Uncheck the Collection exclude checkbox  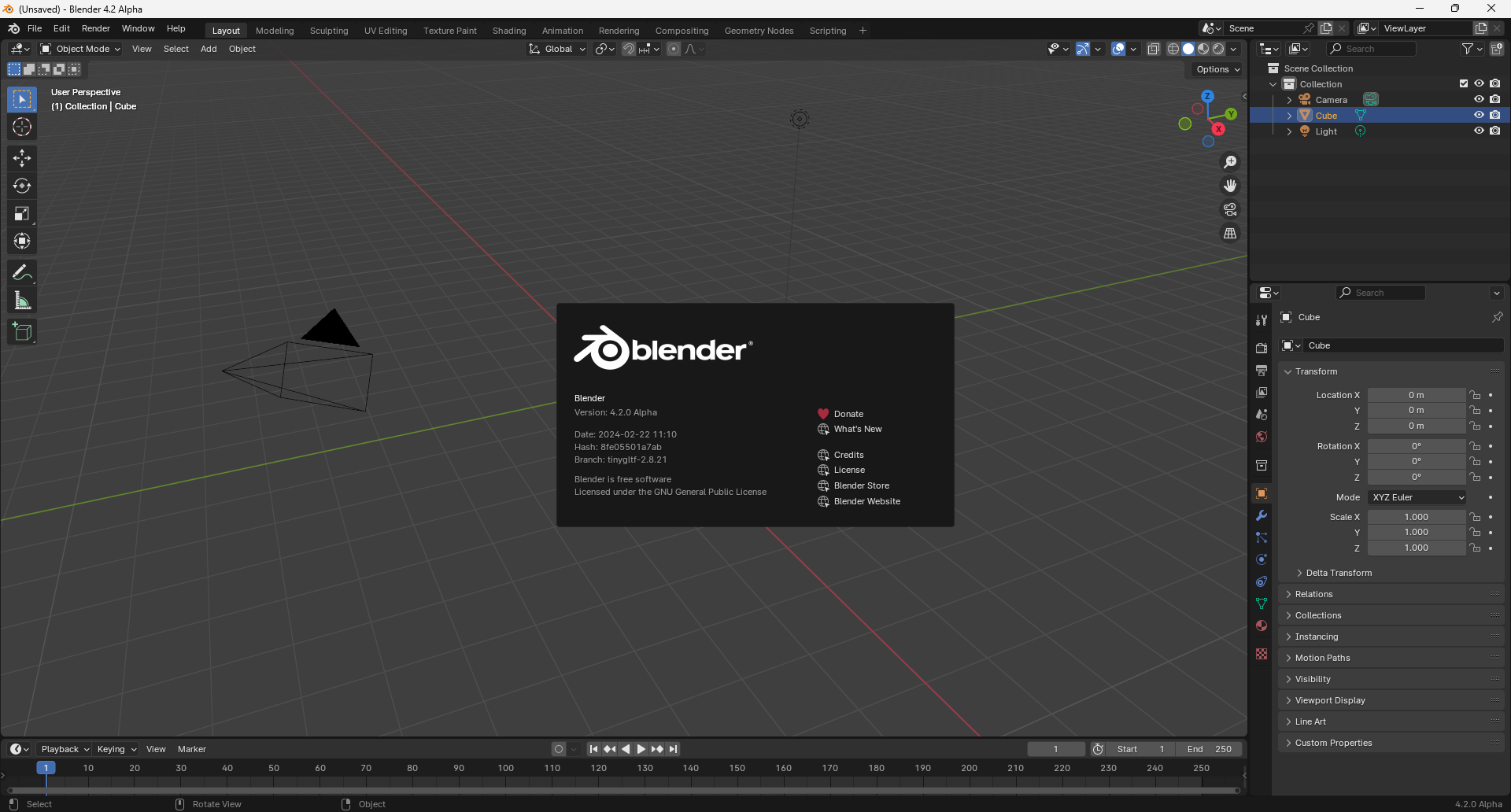tap(1463, 83)
